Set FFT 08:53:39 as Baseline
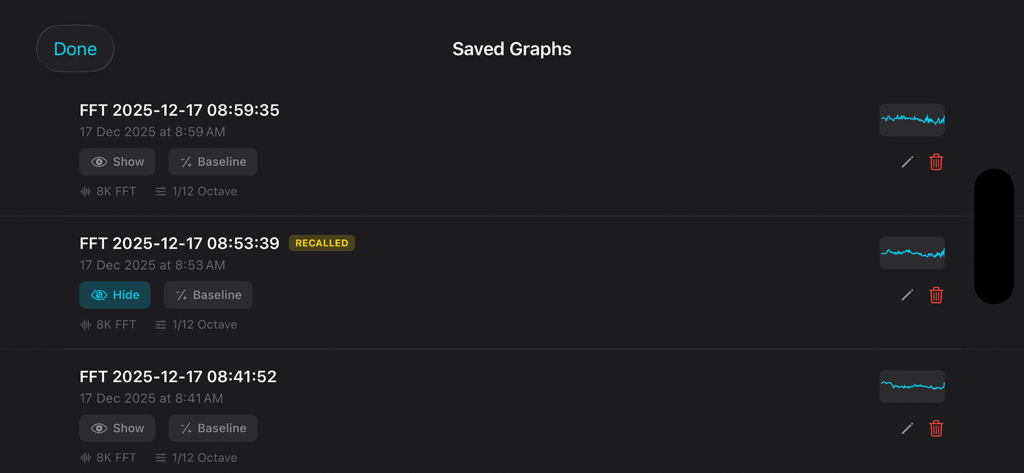1024x473 pixels. [x=208, y=295]
